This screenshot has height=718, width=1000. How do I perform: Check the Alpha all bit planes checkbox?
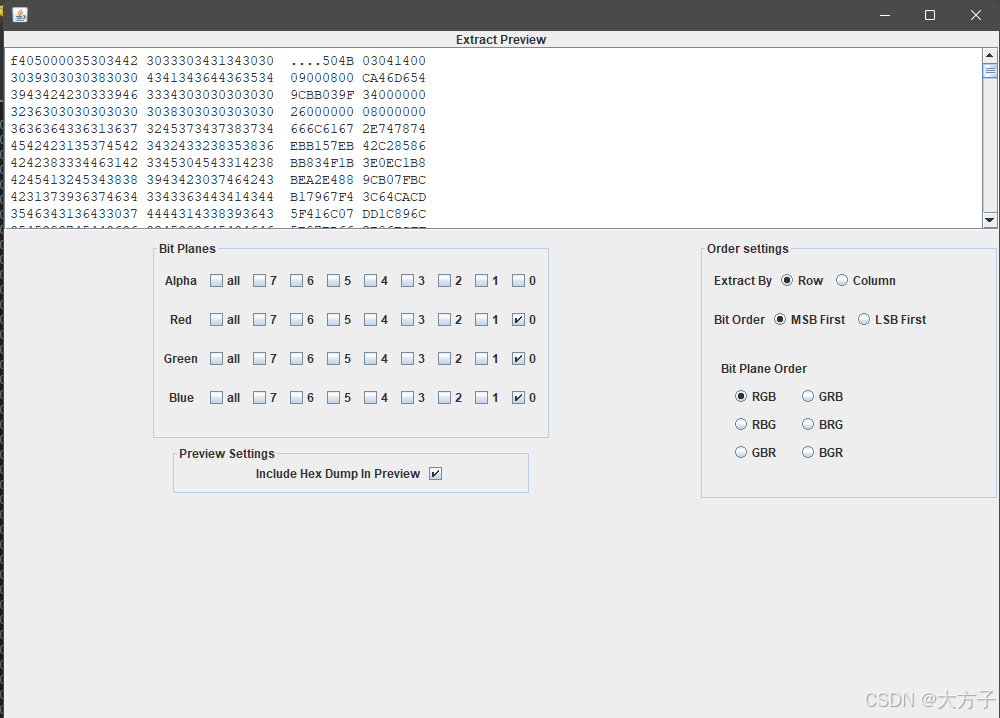click(x=217, y=281)
